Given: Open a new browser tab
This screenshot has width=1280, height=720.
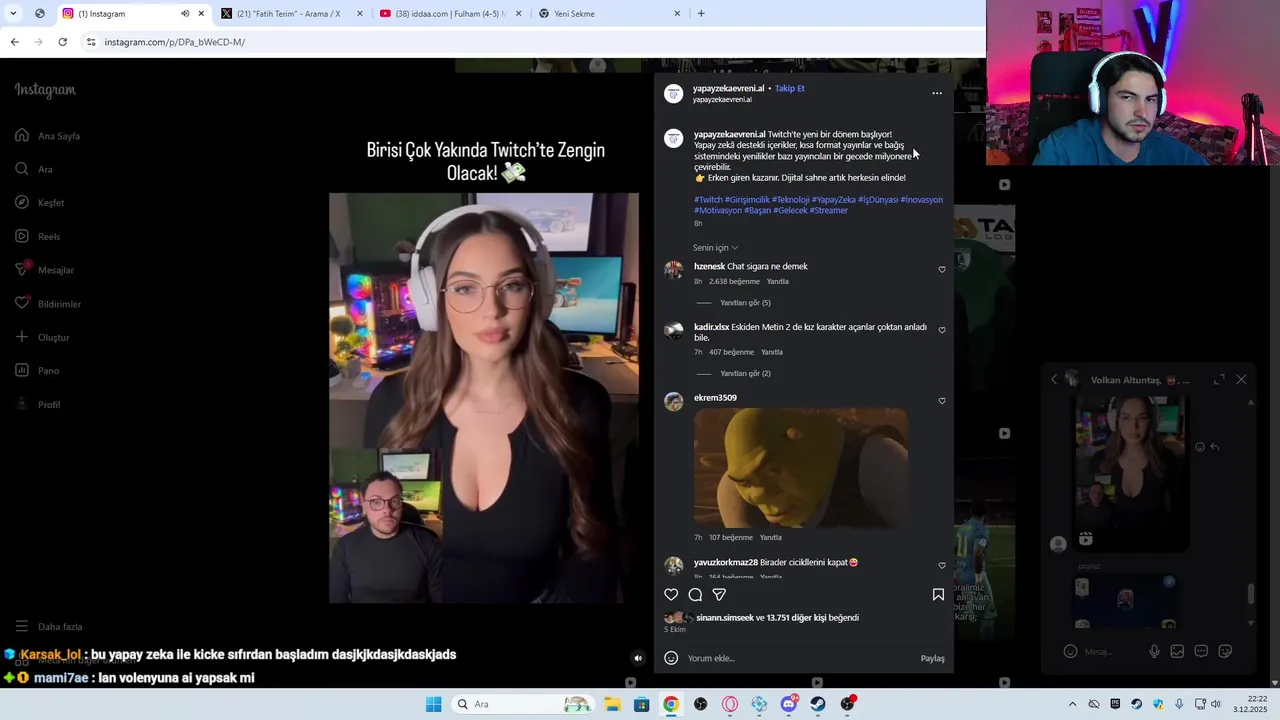Looking at the screenshot, I should click(701, 14).
